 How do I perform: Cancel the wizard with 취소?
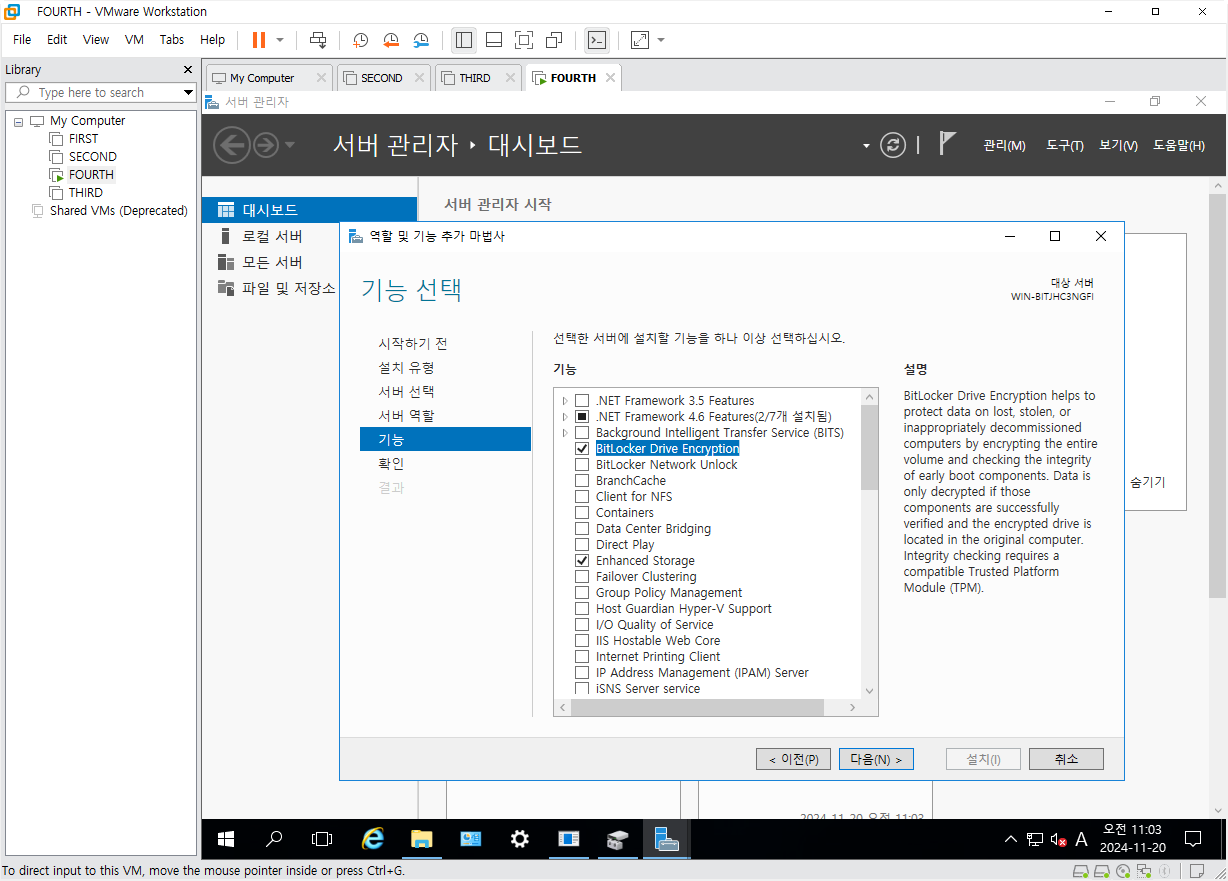click(1066, 759)
